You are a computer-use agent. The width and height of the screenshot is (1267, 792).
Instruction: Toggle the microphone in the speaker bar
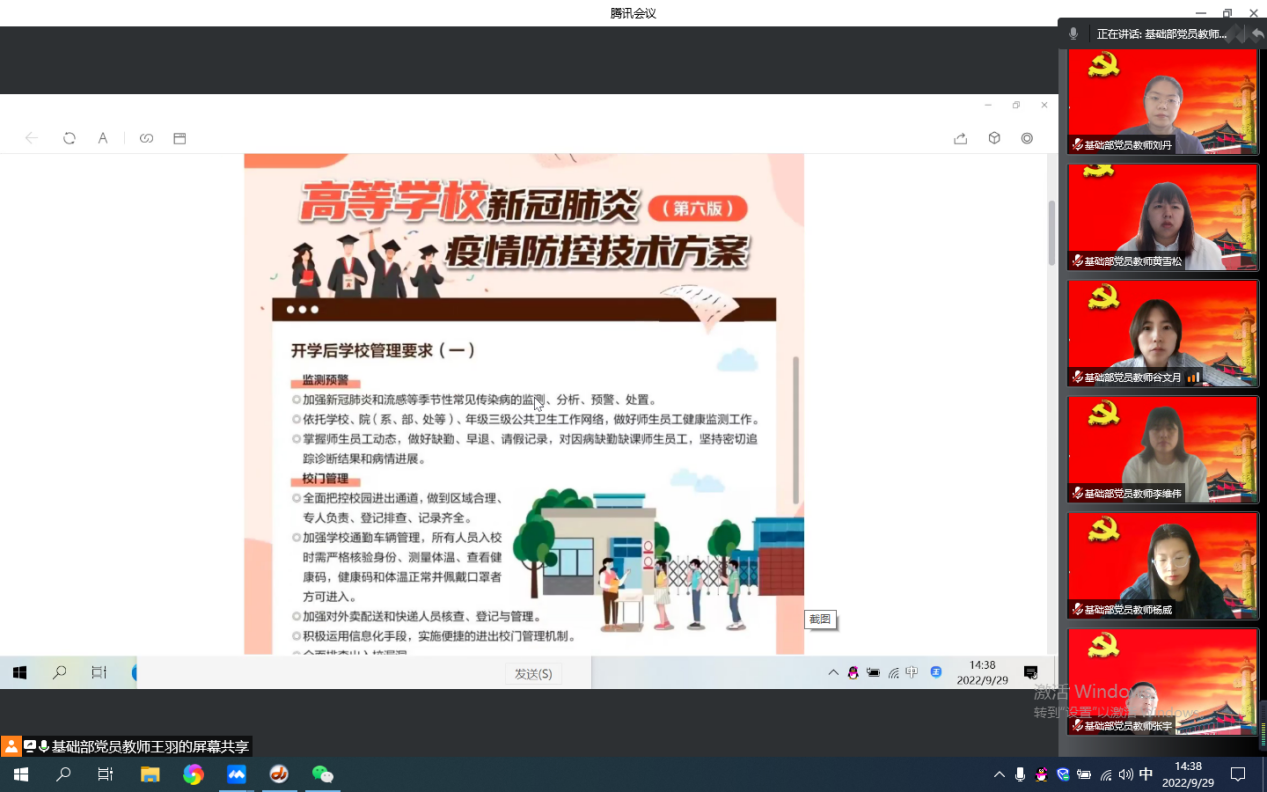coord(1073,34)
